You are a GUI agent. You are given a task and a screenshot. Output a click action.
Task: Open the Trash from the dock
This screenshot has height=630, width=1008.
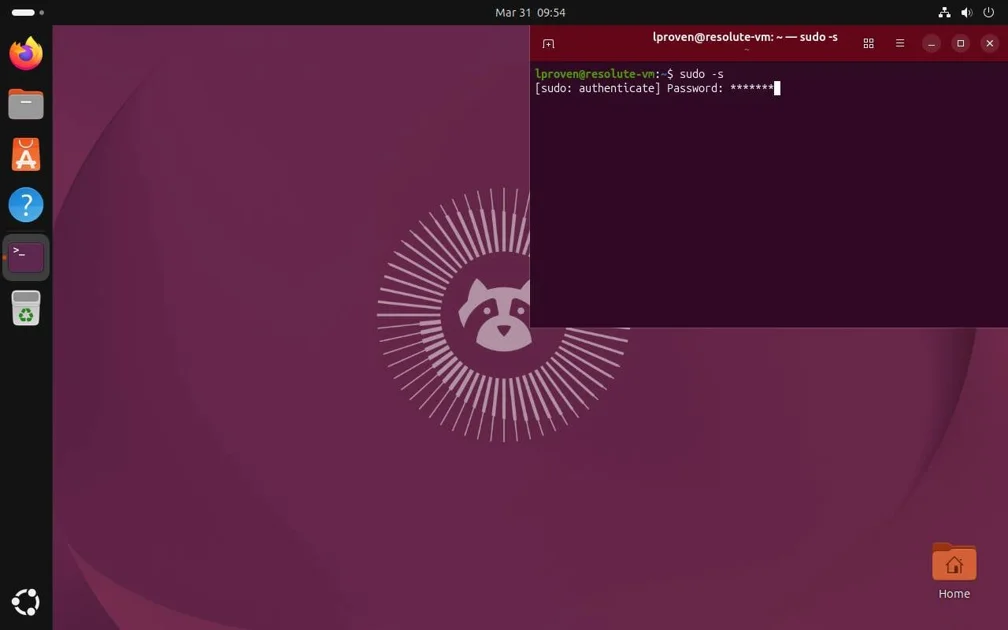click(26, 308)
